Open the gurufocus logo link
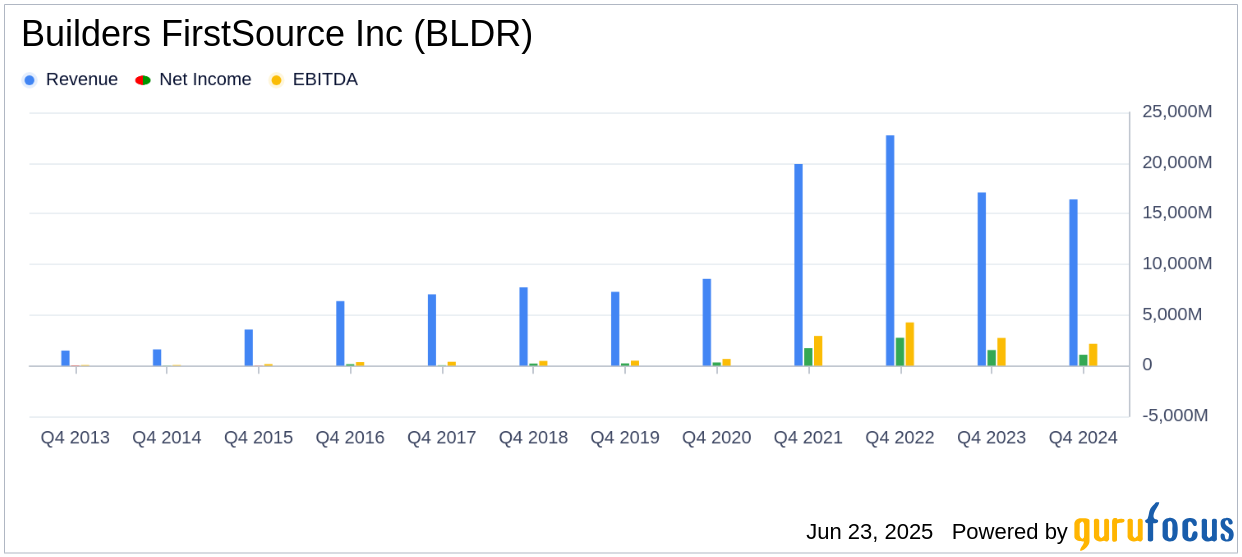 pos(1153,527)
